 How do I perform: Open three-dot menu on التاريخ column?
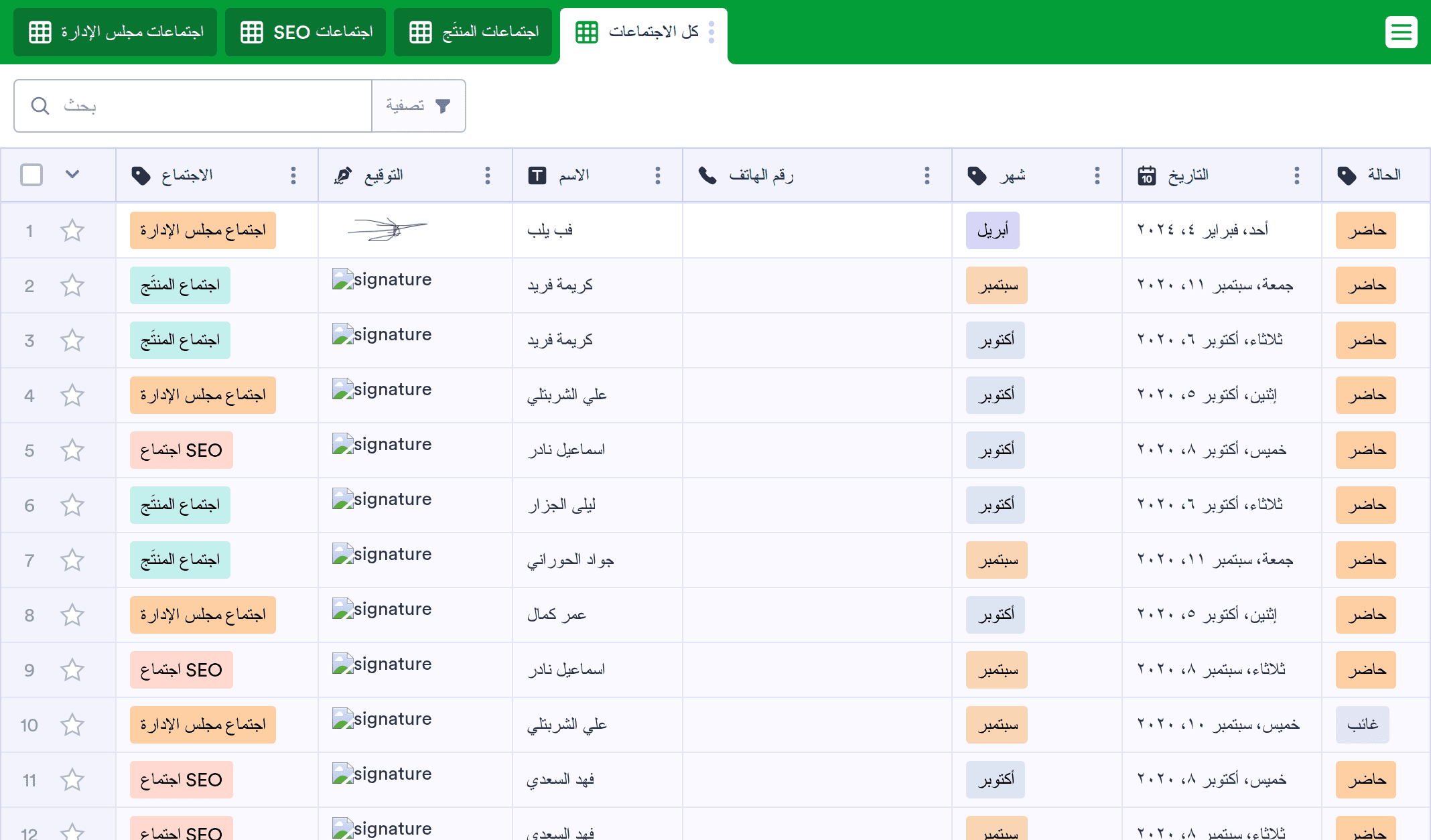pyautogui.click(x=1296, y=176)
